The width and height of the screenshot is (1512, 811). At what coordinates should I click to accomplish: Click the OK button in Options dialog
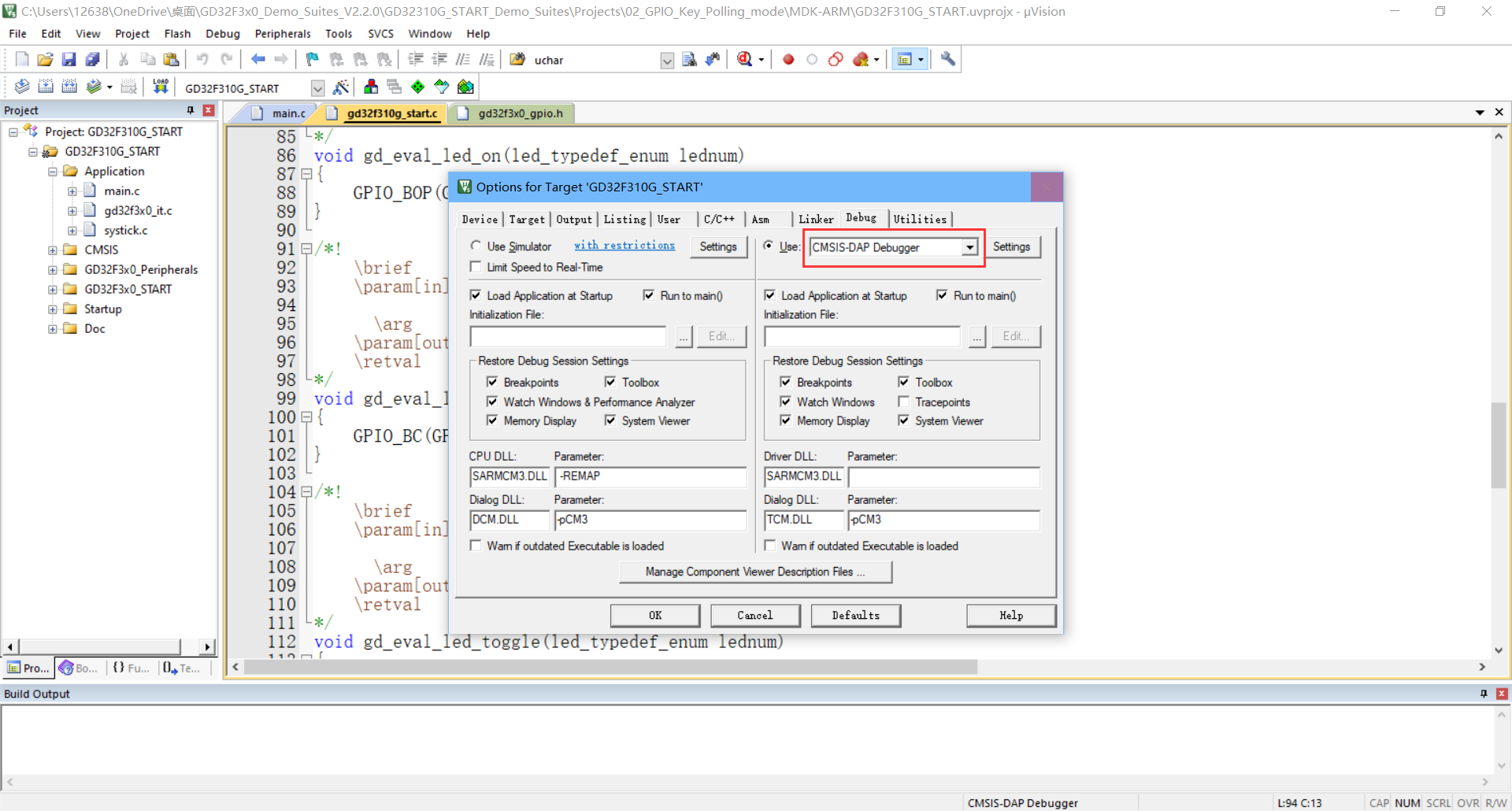click(655, 615)
